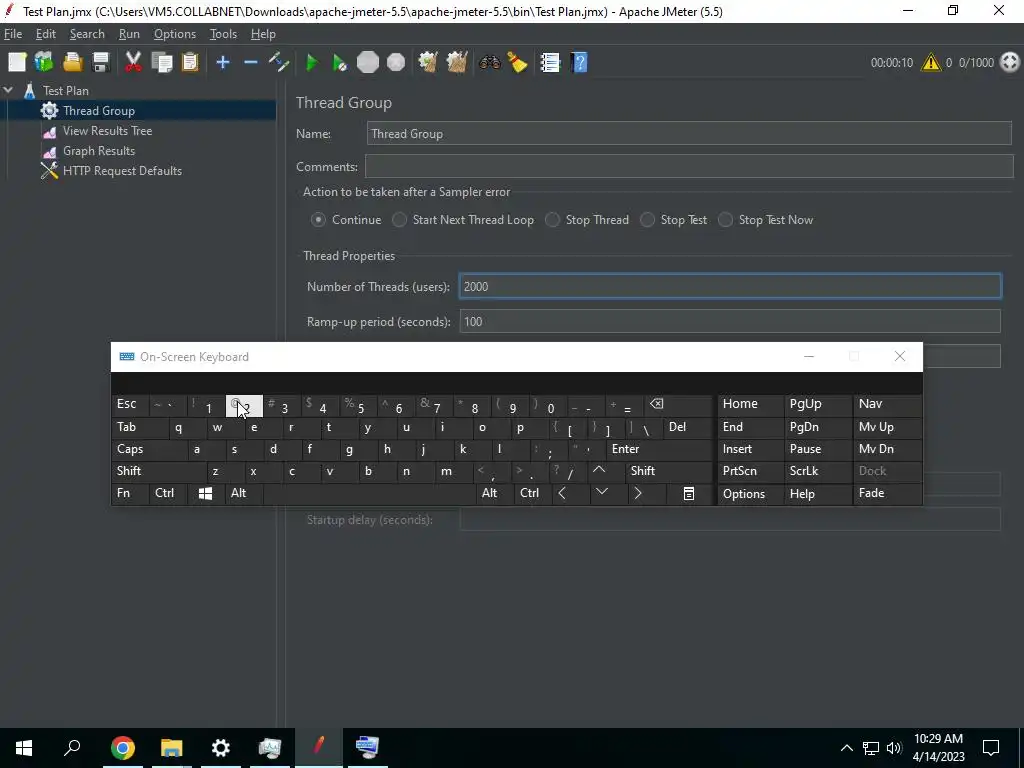Click the Name input field
The width and height of the screenshot is (1024, 768).
coord(689,134)
